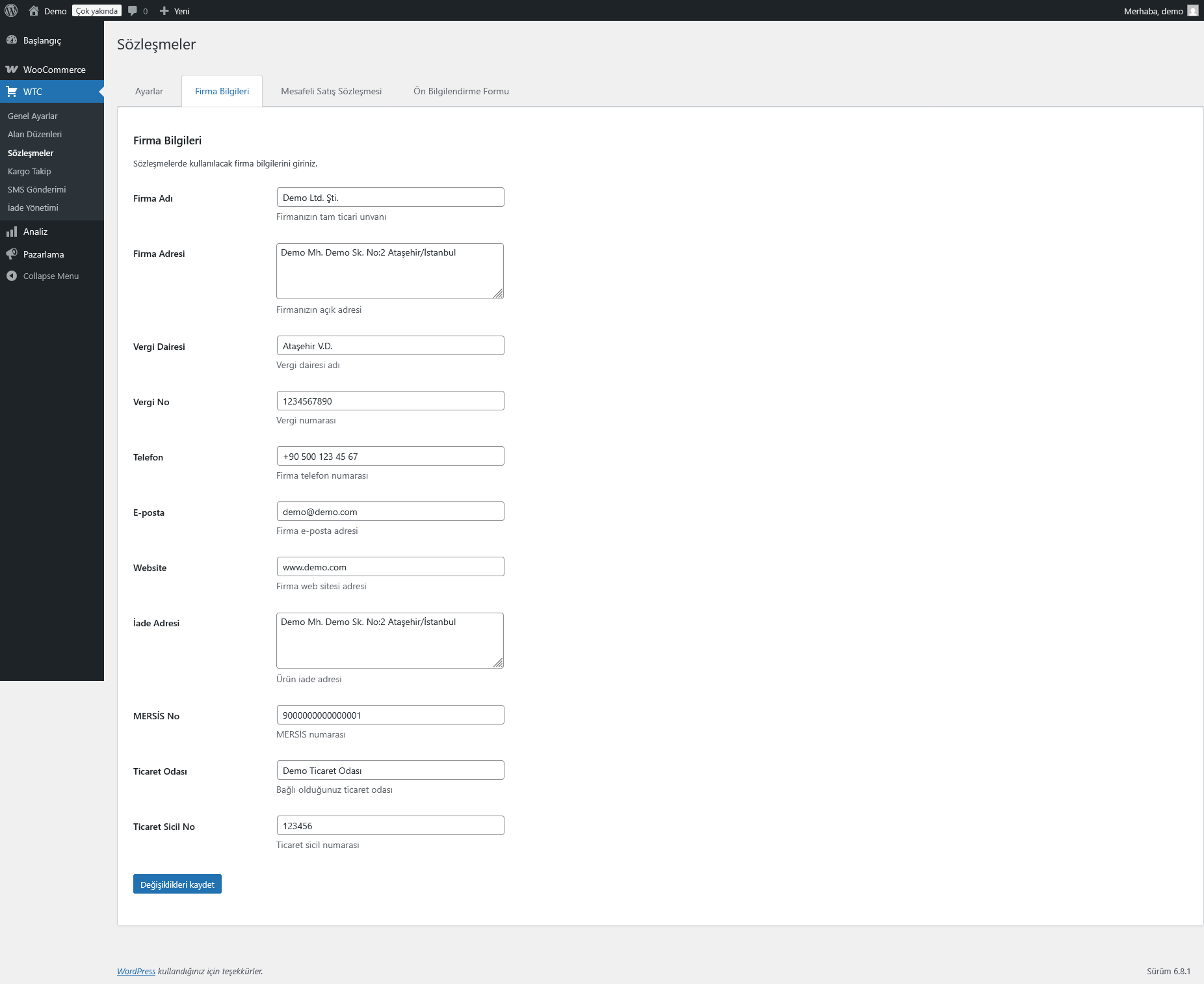
Task: Focus the Firma Adresi textarea
Action: 390,271
